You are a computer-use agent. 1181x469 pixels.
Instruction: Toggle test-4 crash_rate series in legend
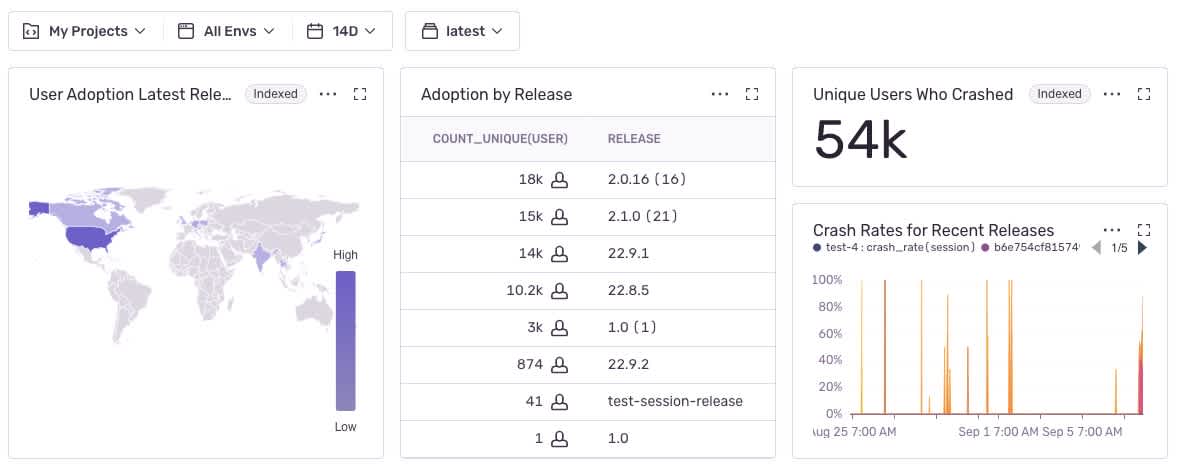point(893,247)
